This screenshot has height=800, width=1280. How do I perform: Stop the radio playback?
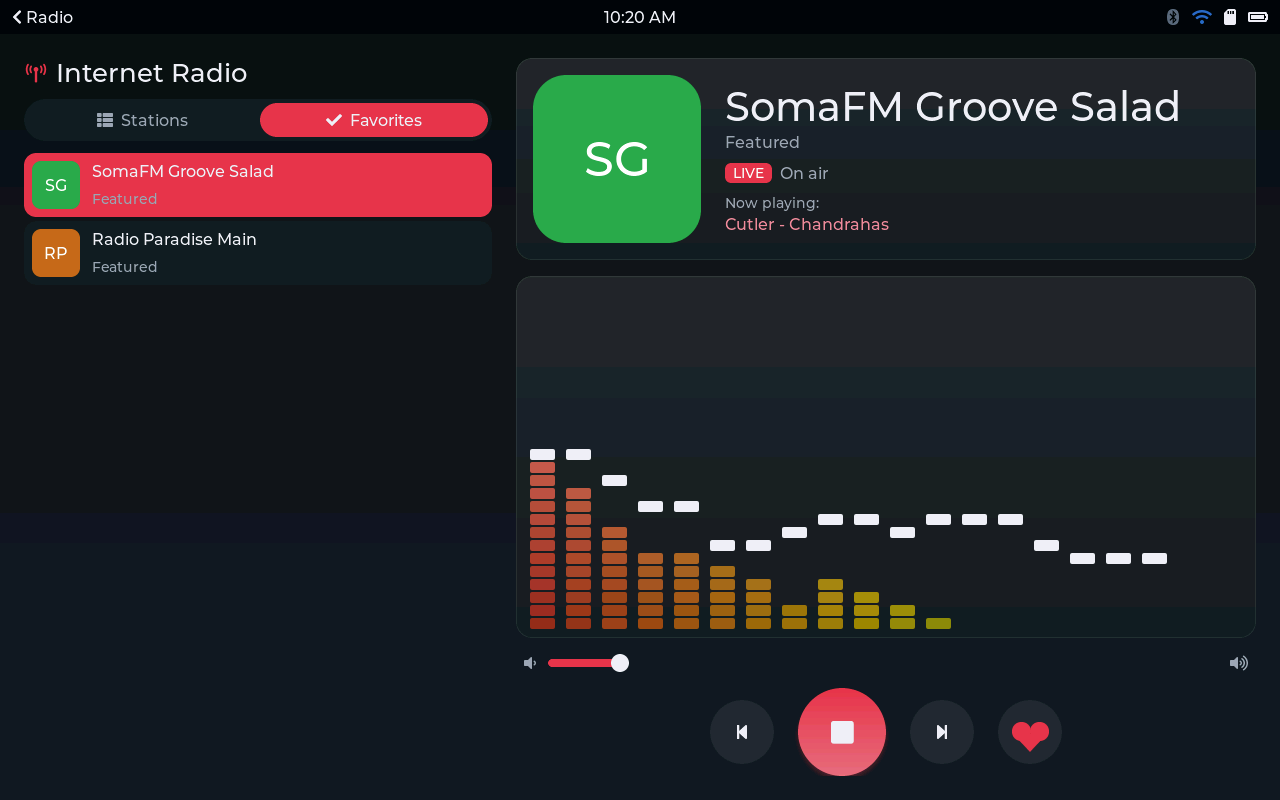coord(842,732)
